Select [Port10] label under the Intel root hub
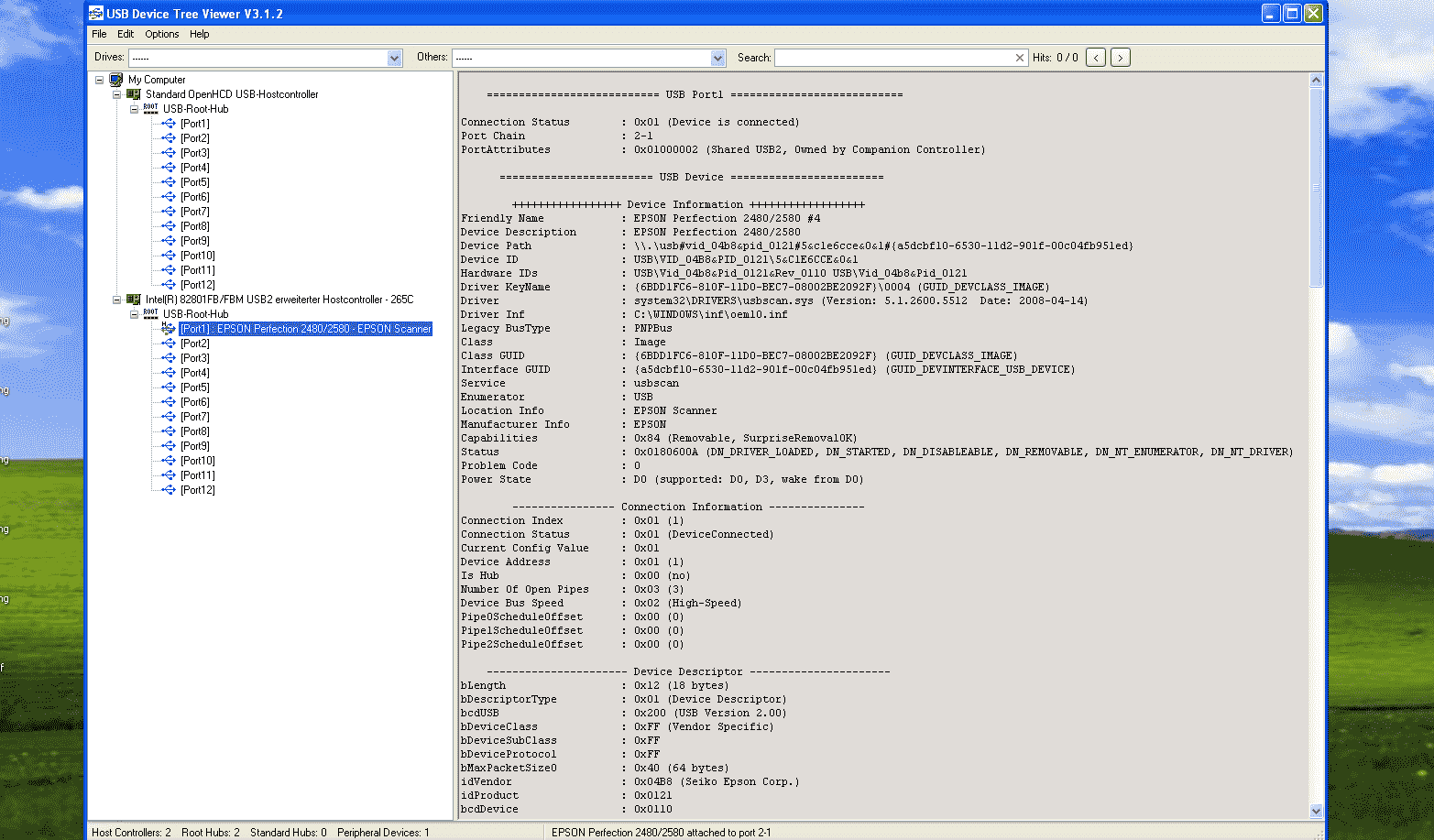 click(x=198, y=461)
